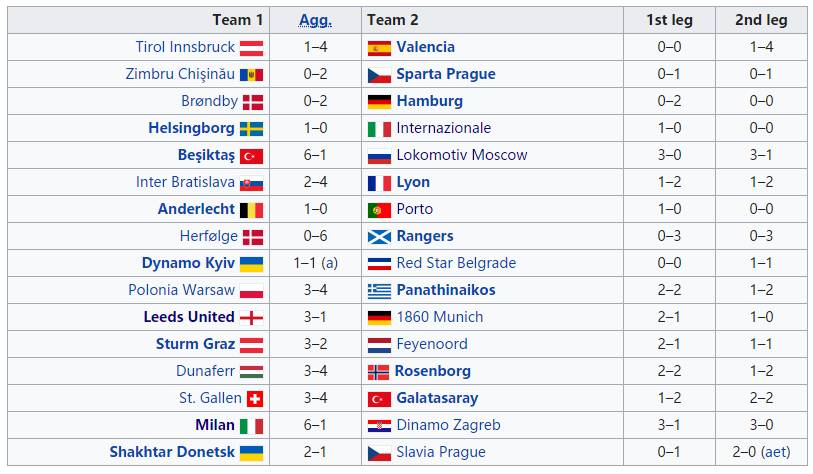Click the Croatian flag next to Dinamo Zagreb

point(379,425)
